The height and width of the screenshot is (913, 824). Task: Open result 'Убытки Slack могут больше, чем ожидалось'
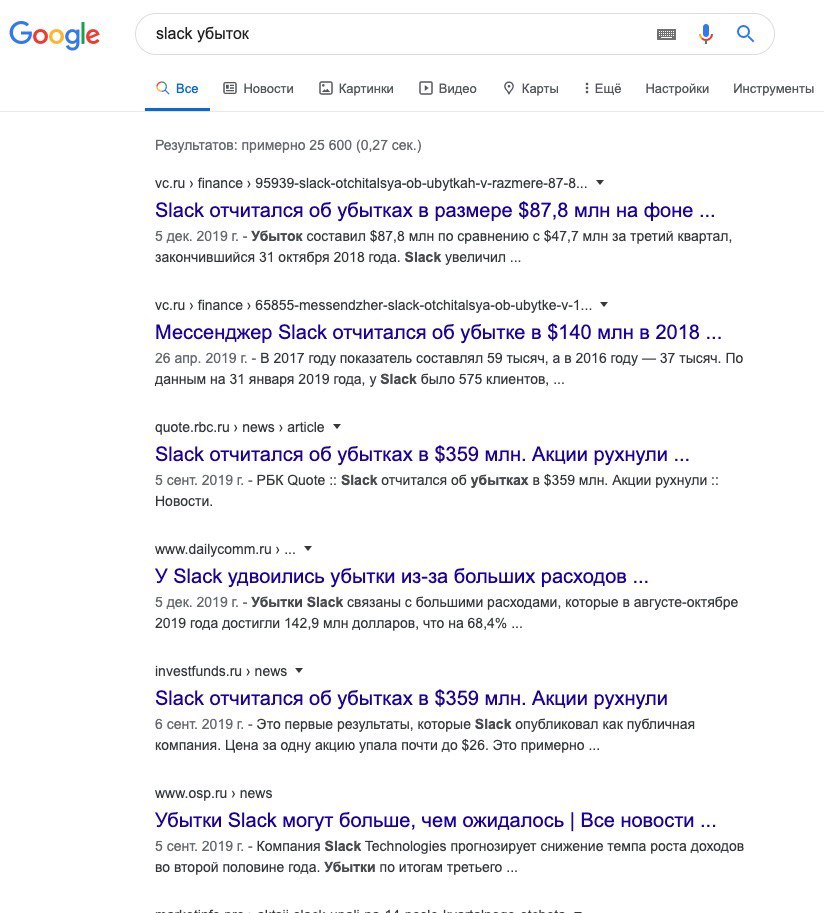point(435,820)
